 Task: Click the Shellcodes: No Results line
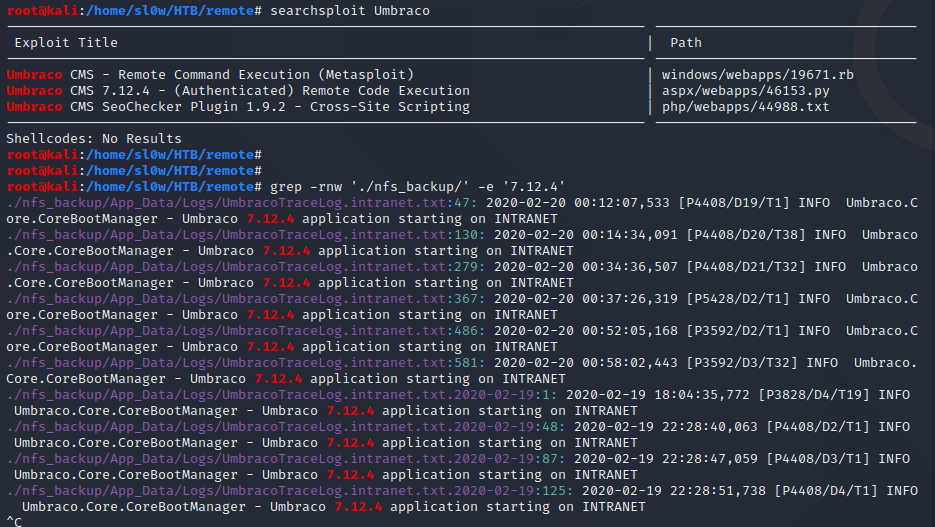(94, 139)
